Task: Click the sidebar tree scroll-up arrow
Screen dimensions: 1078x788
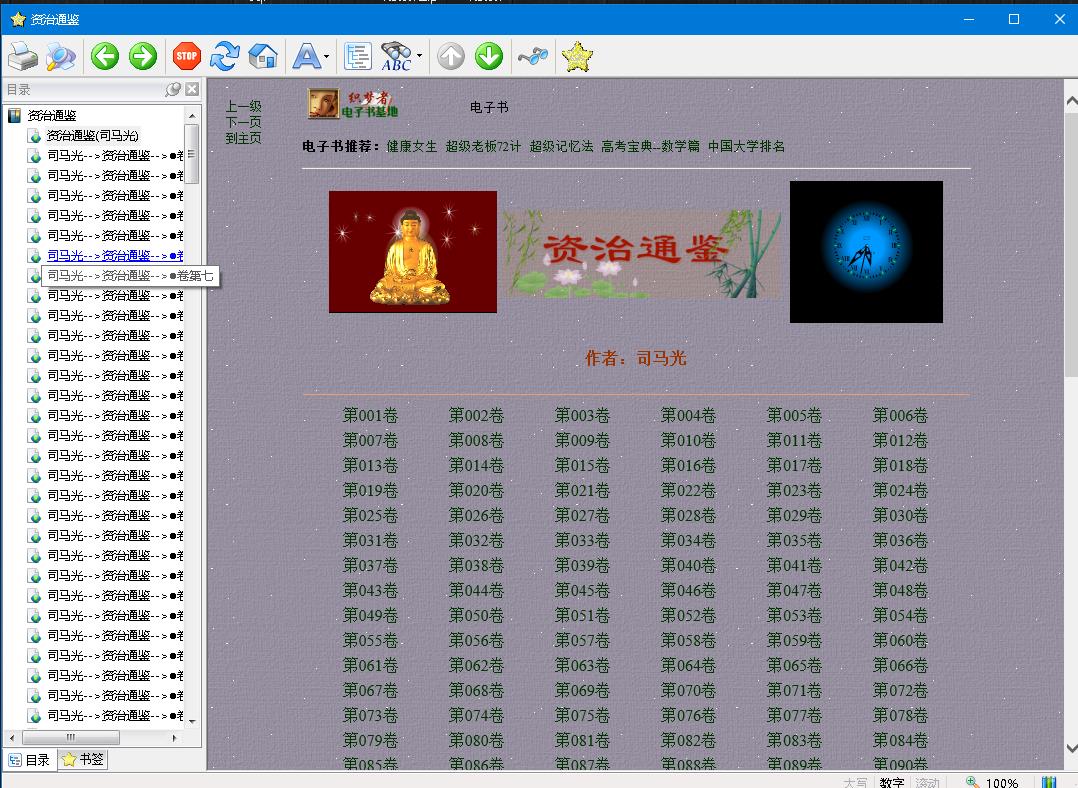Action: pyautogui.click(x=192, y=116)
